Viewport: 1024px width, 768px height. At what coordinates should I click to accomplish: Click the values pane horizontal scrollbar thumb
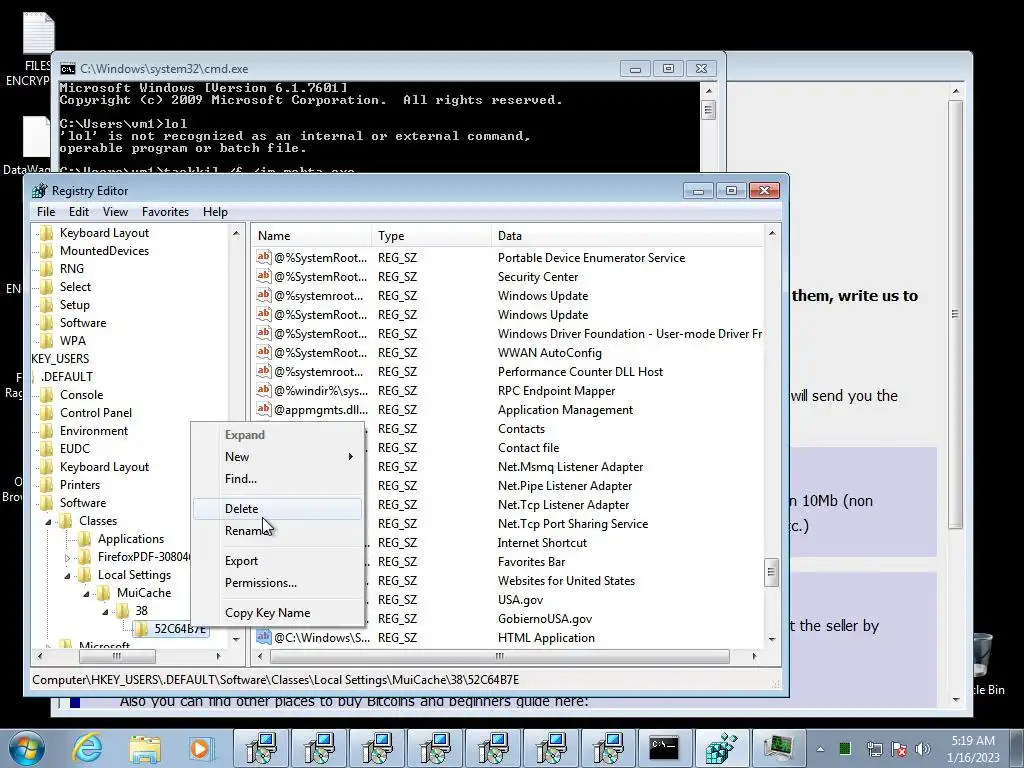[x=500, y=656]
